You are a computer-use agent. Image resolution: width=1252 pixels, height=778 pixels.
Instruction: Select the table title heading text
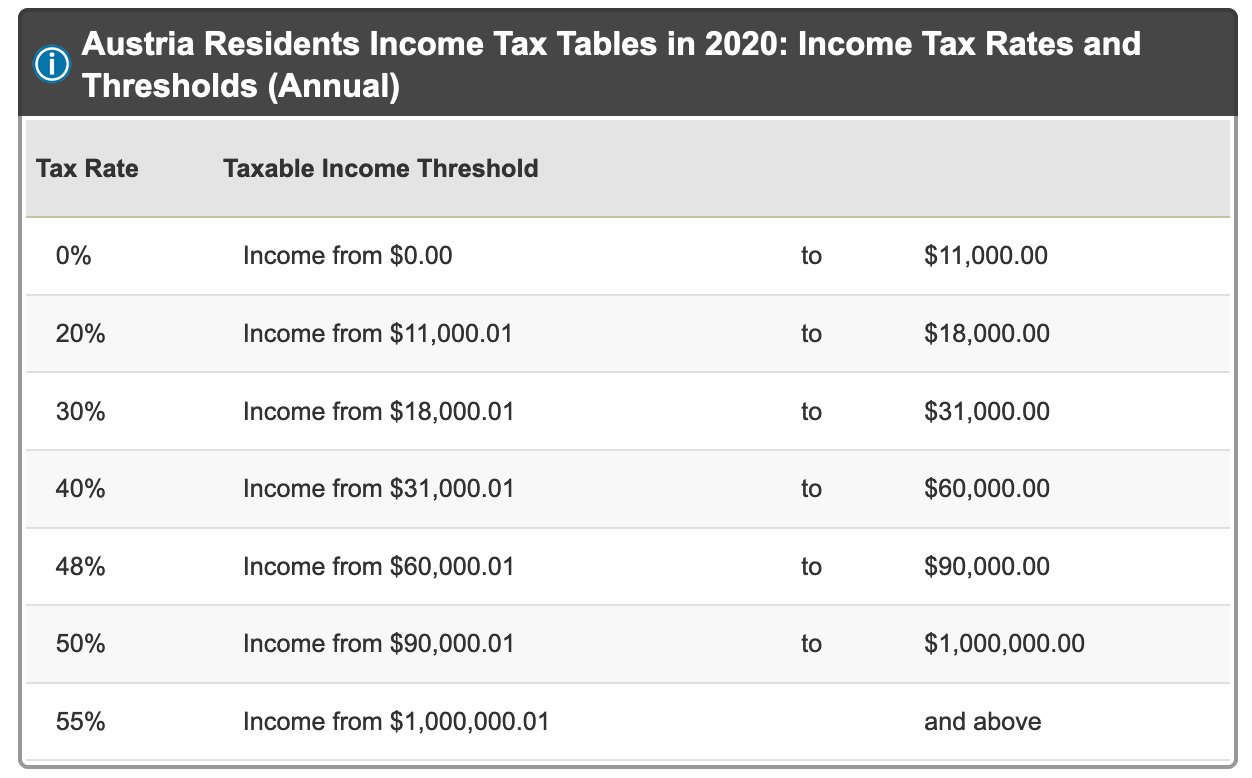611,65
